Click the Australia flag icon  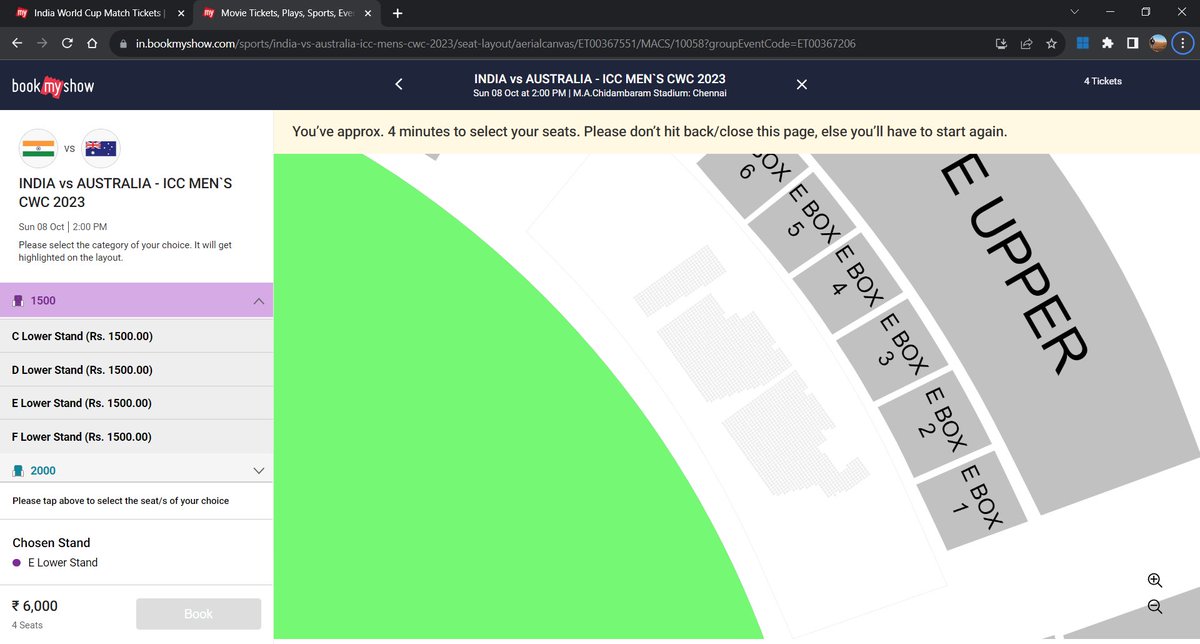click(x=100, y=149)
